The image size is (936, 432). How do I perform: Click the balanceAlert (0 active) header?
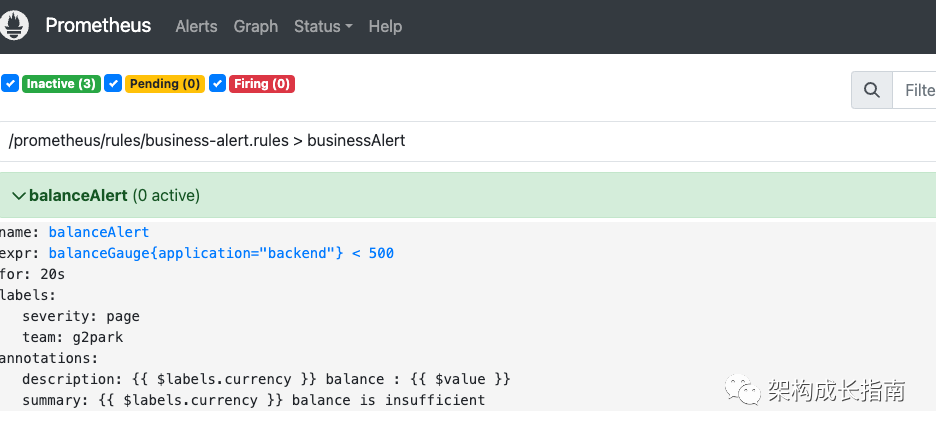coord(115,196)
